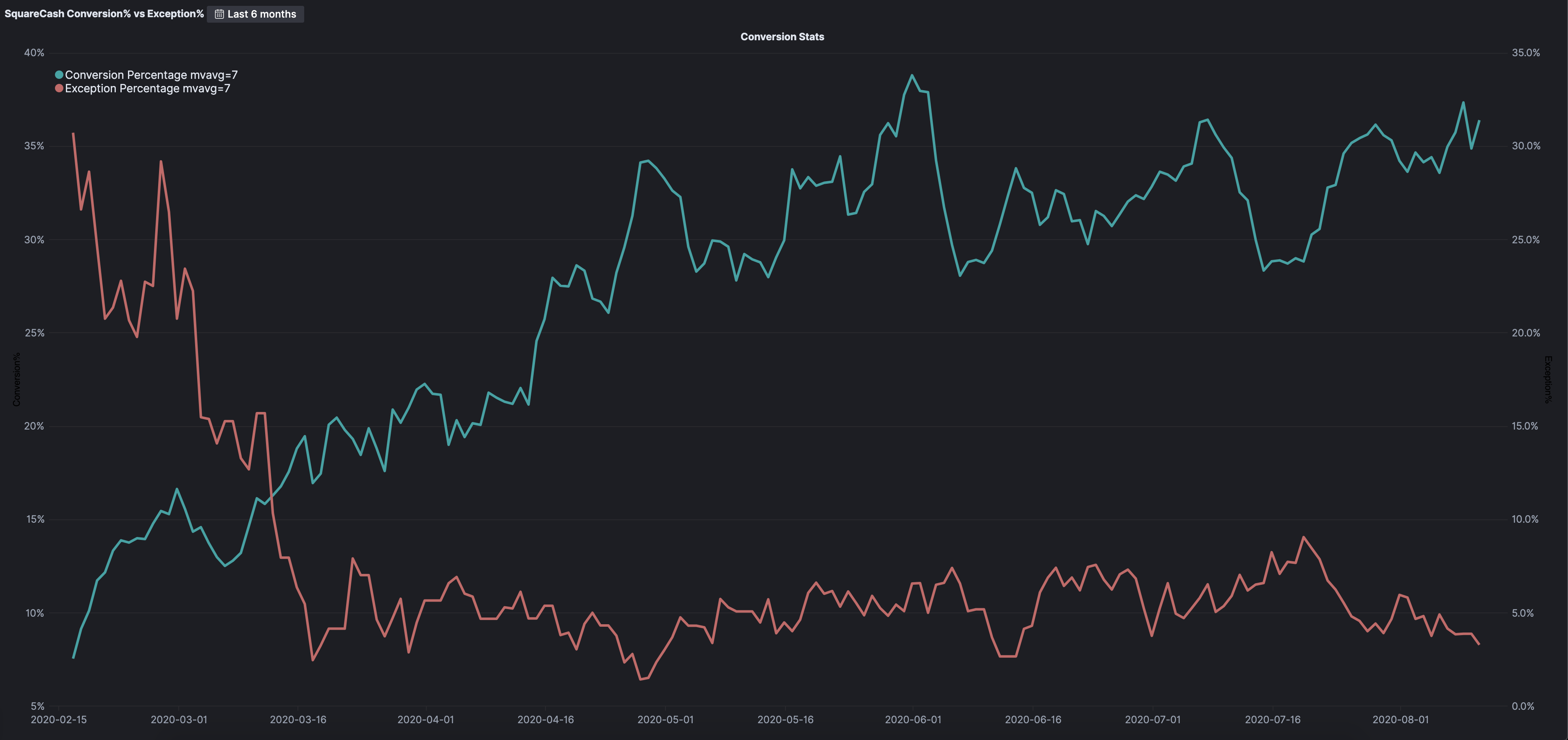The image size is (1568, 740).
Task: Click the 40% tick on the left axis
Action: pyautogui.click(x=34, y=53)
